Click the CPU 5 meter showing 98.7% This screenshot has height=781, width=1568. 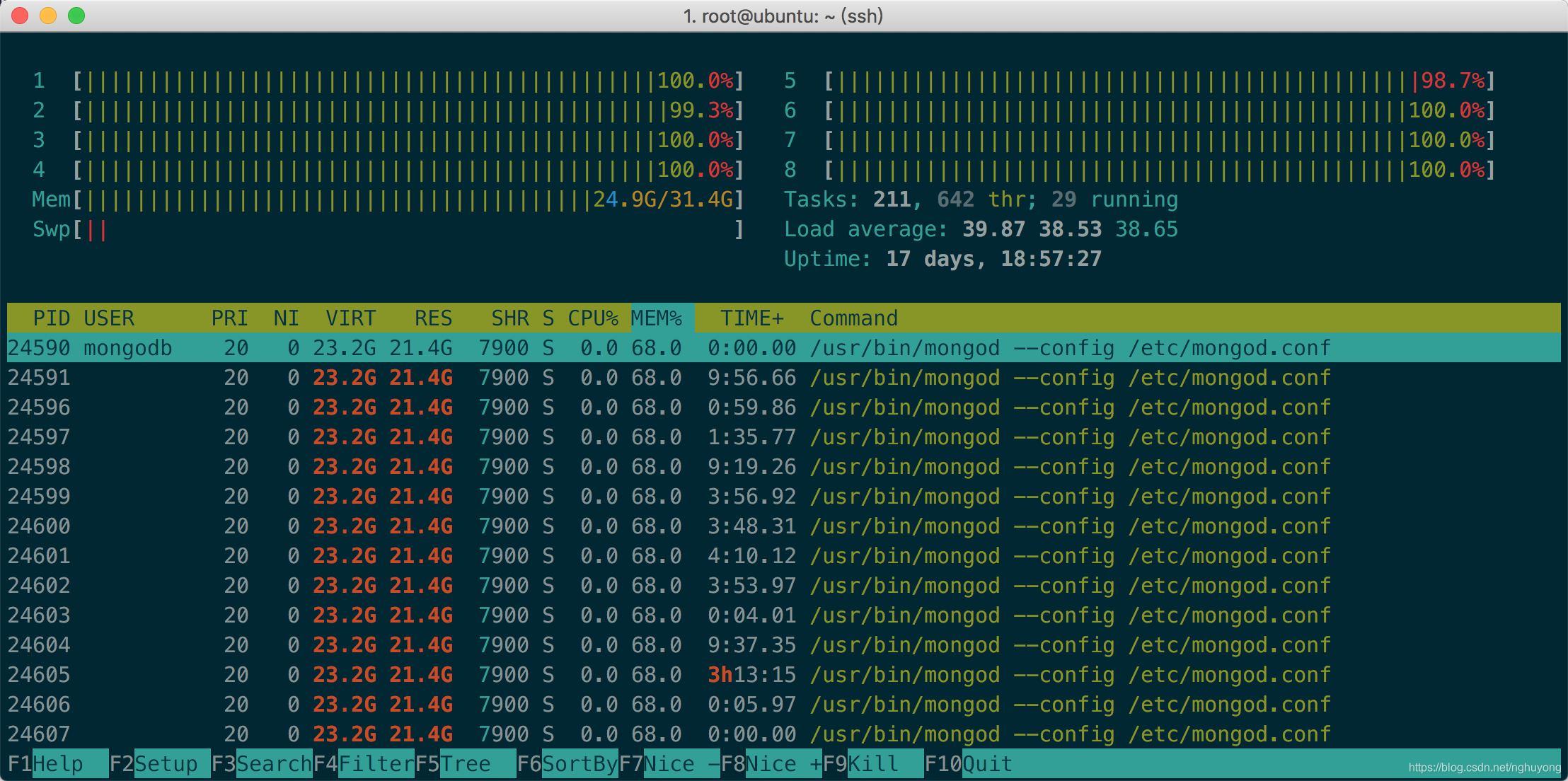[1140, 81]
